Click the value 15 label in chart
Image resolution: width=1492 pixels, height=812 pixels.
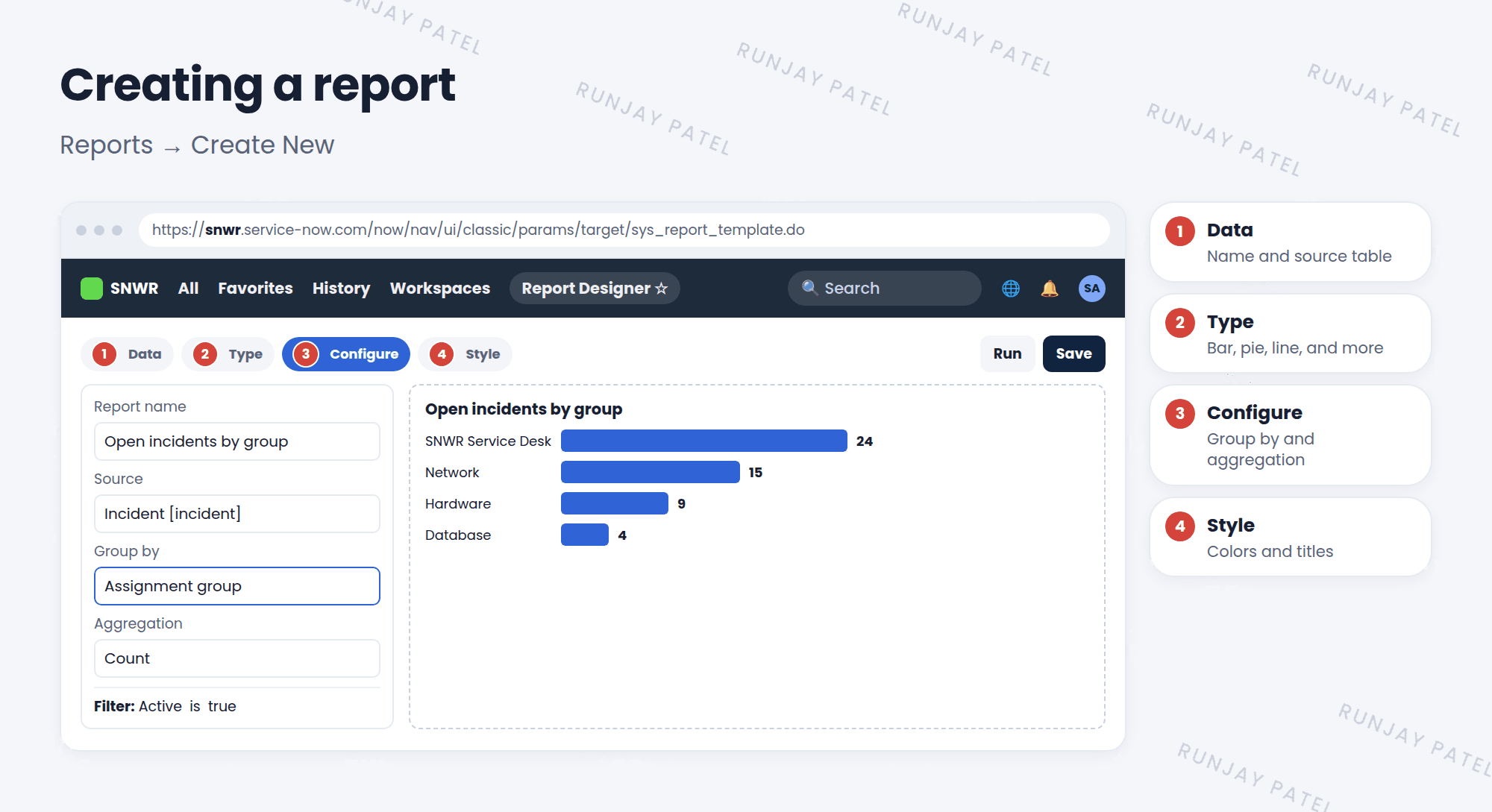click(x=755, y=473)
